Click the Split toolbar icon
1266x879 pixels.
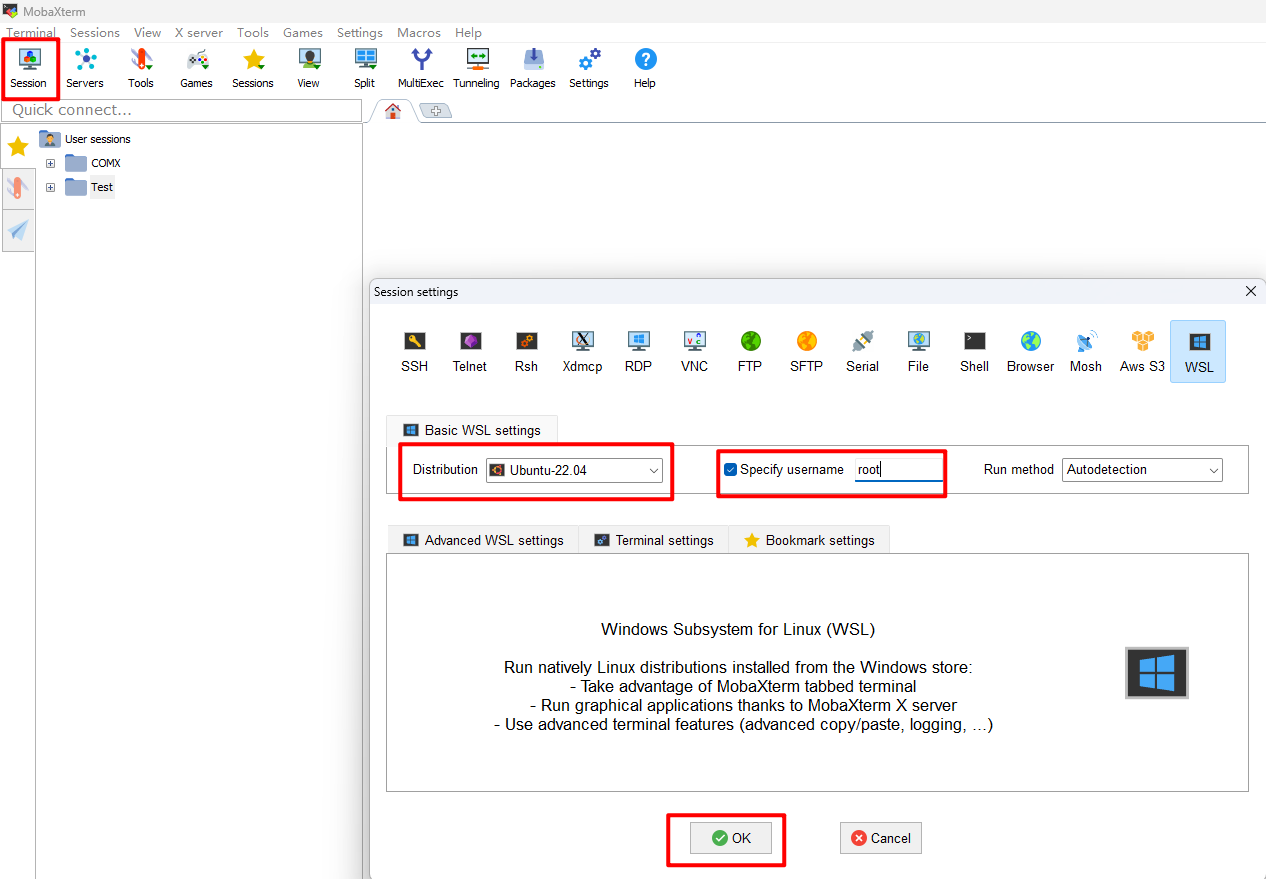coord(365,68)
